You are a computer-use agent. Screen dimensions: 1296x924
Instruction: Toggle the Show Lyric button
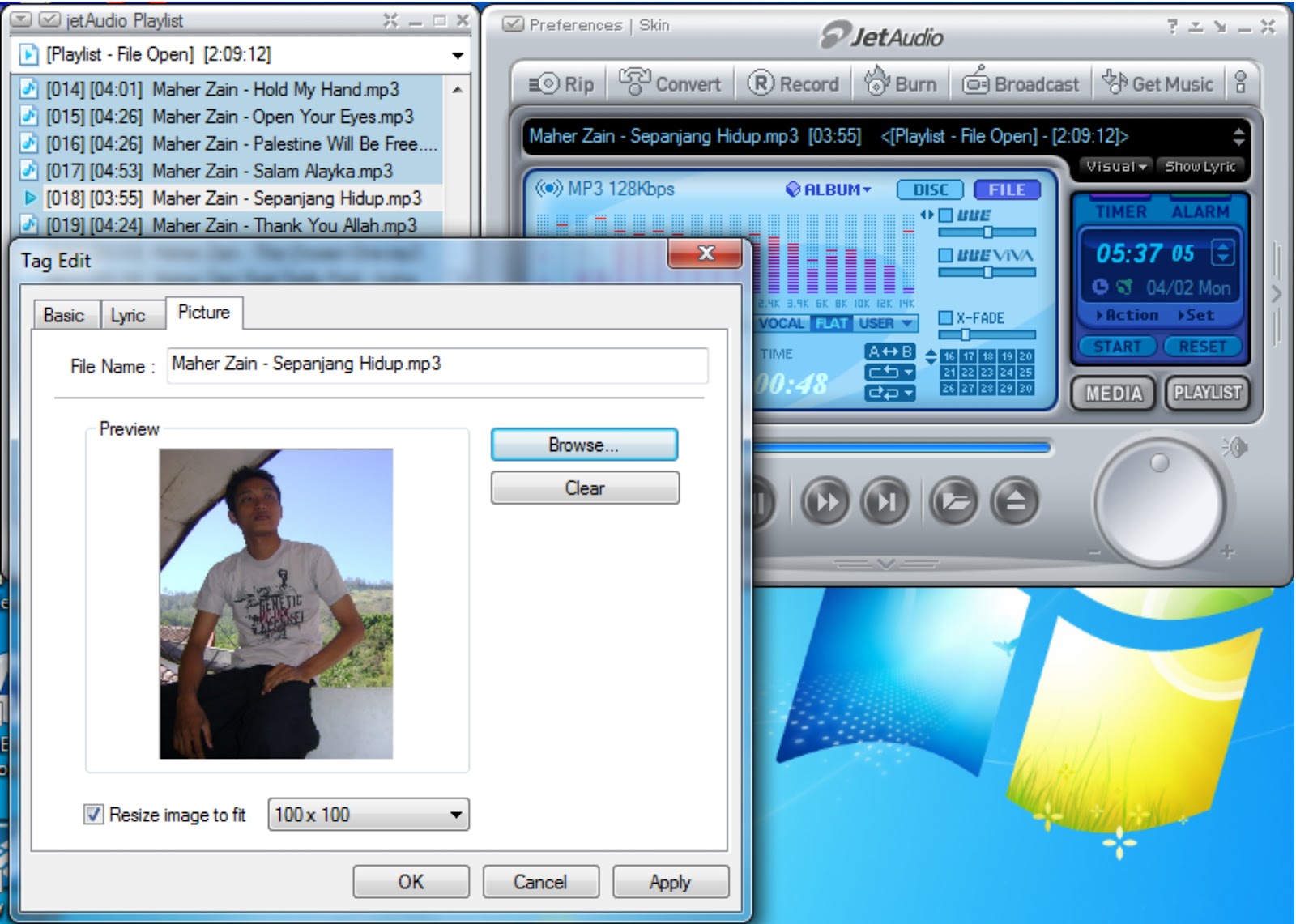(1200, 166)
